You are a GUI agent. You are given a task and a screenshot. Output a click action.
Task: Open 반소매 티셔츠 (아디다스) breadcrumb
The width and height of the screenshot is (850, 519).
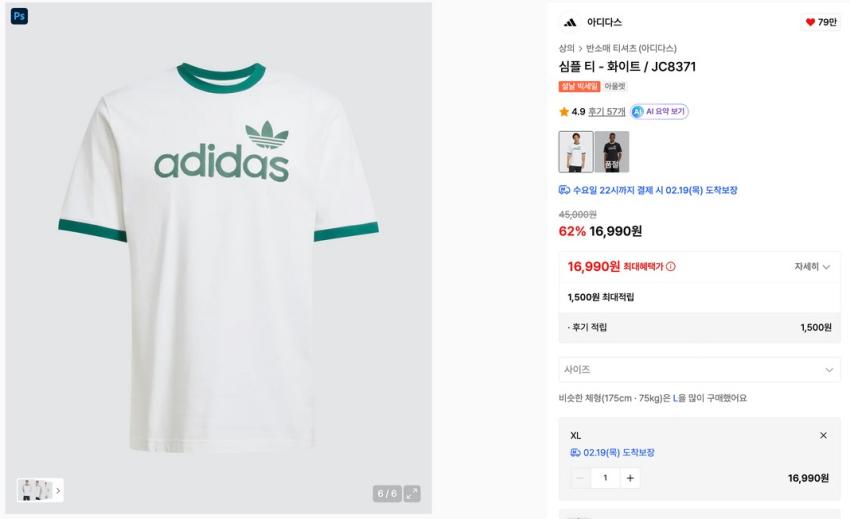tap(631, 48)
